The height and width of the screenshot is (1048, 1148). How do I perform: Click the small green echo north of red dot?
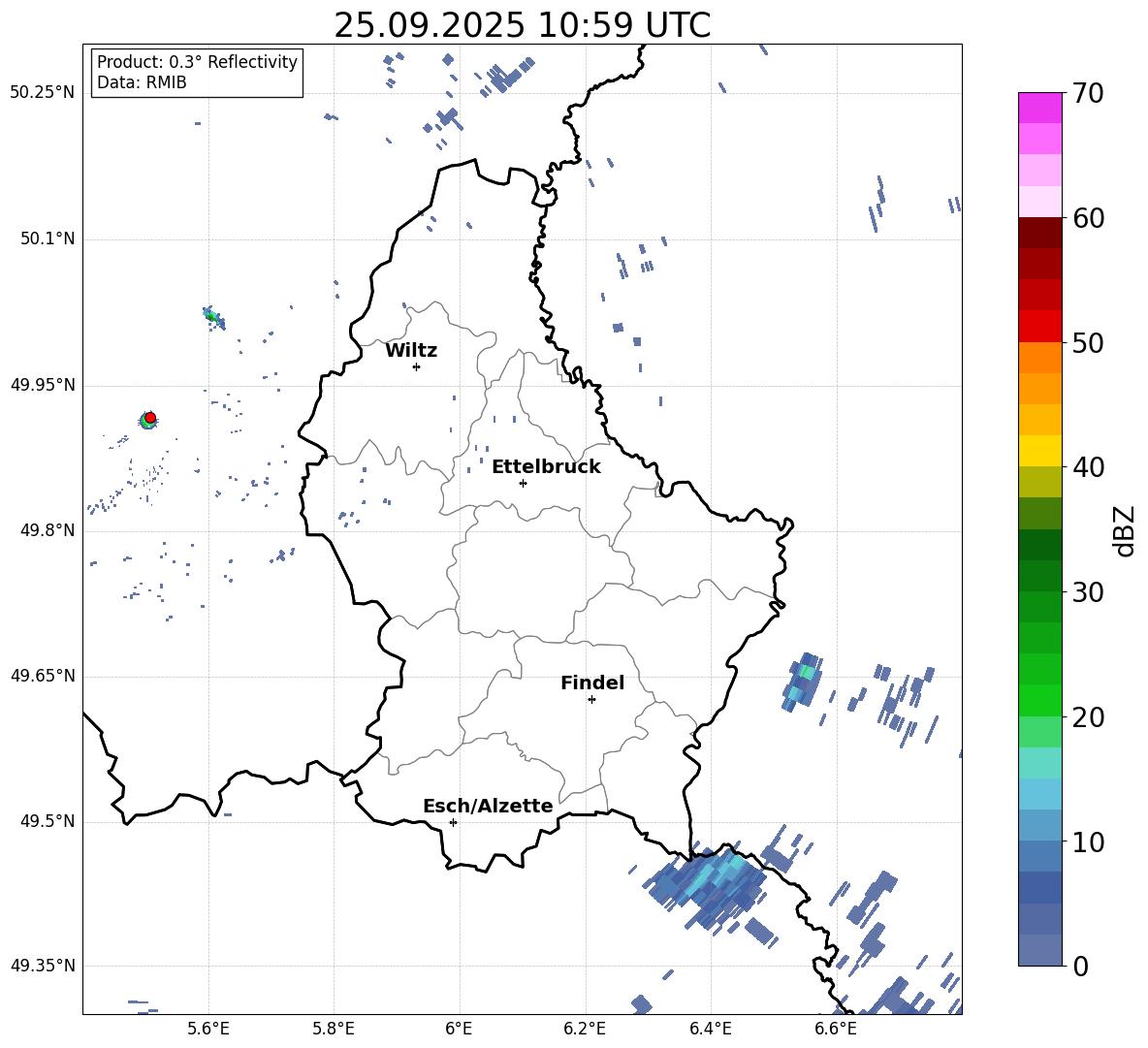[x=213, y=318]
